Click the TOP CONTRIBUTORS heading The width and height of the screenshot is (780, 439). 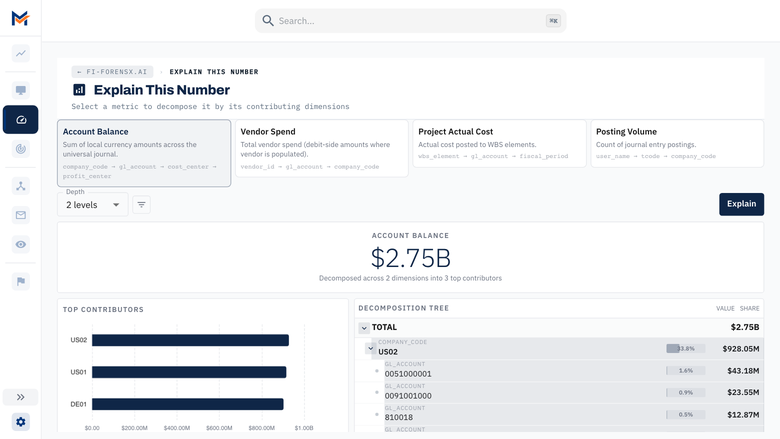[103, 309]
